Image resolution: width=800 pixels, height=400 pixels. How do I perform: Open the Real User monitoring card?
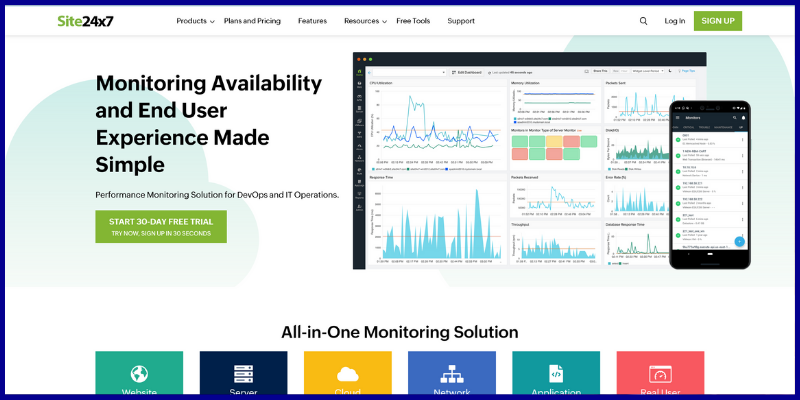[660, 372]
